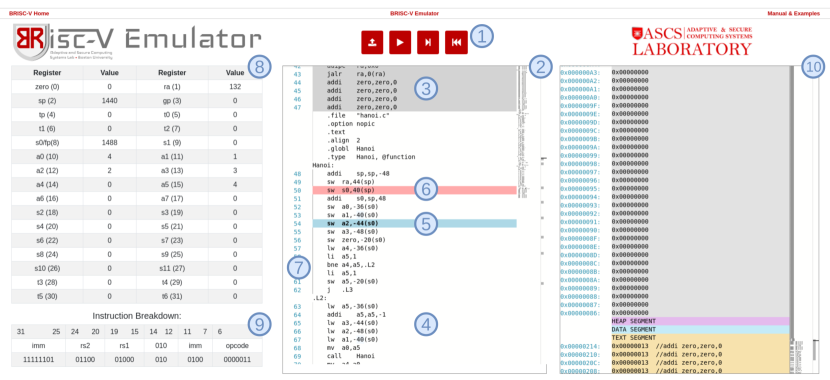
Task: Open the BRISC-V Home link
Action: 29,13
